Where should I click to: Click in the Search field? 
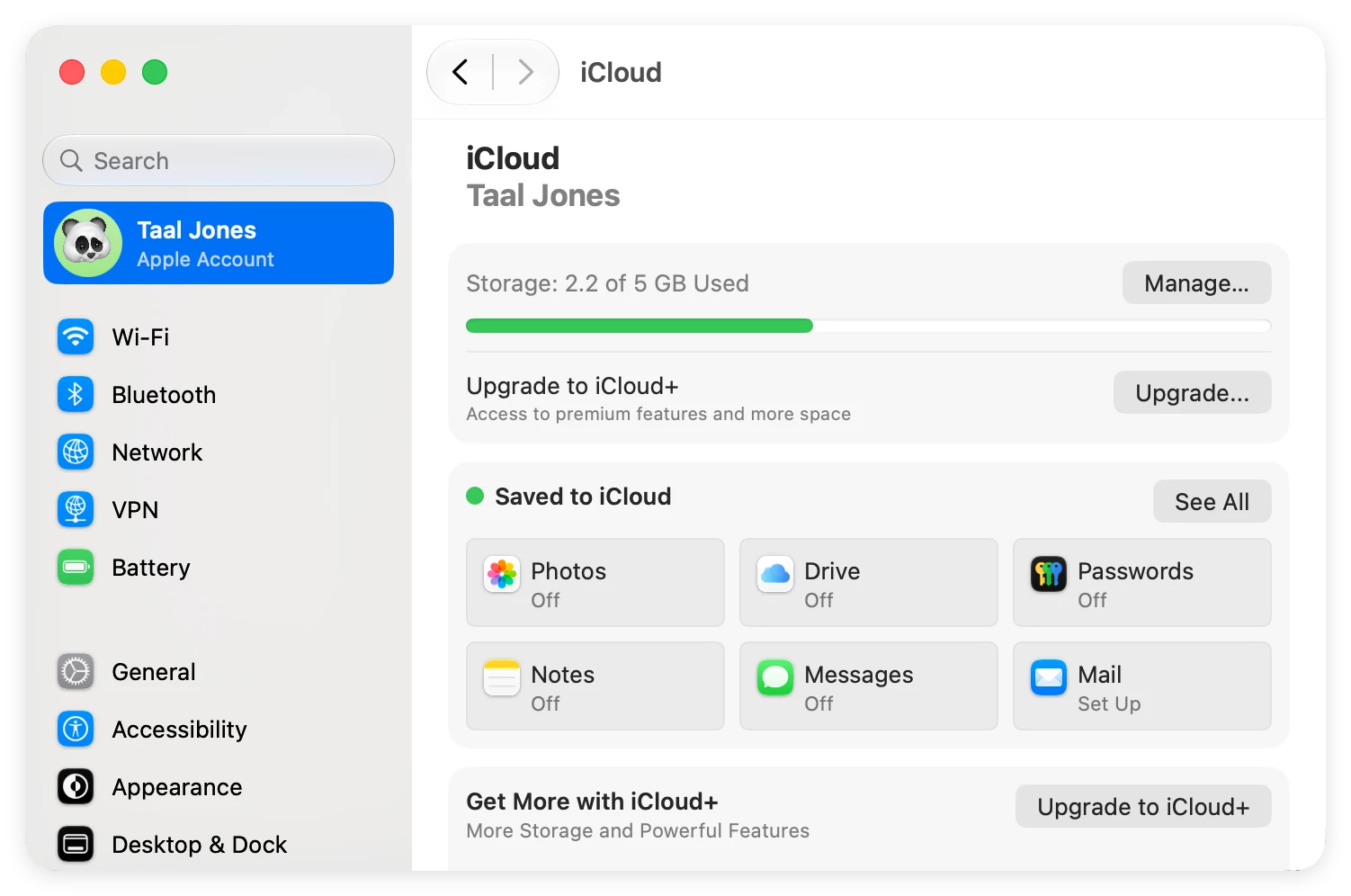point(219,161)
